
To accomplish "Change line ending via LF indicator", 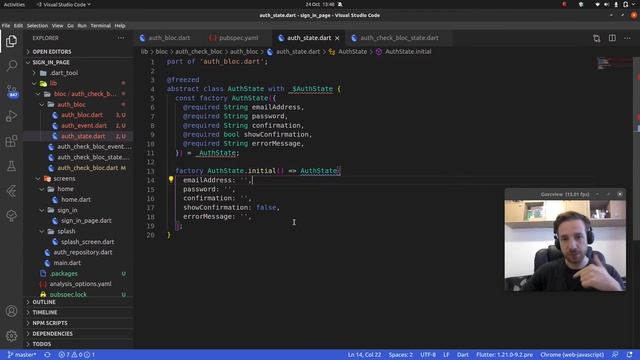I will point(446,355).
